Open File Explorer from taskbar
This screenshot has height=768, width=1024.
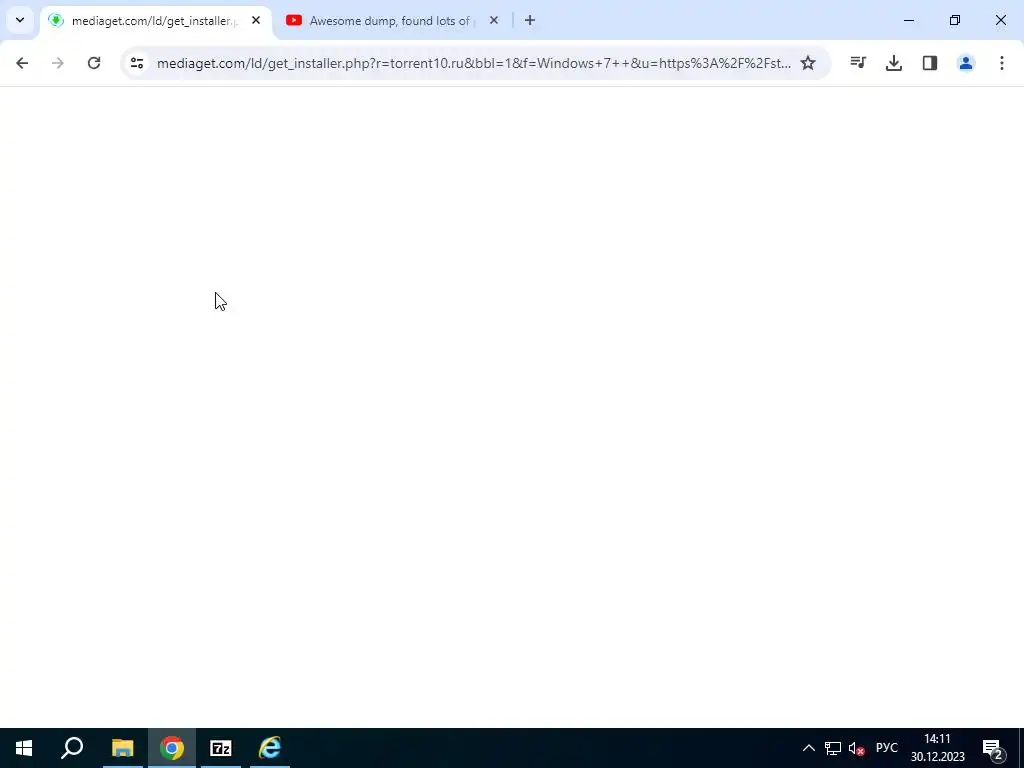122,748
